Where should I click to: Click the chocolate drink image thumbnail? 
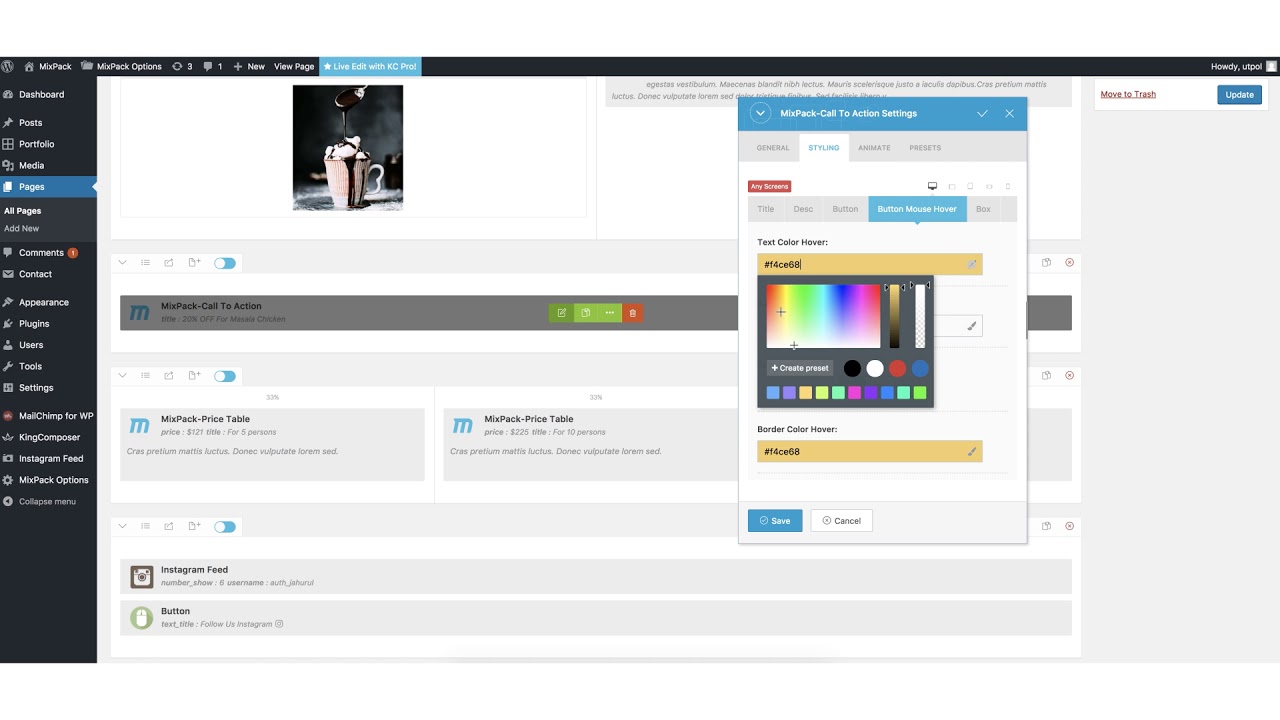(x=348, y=147)
